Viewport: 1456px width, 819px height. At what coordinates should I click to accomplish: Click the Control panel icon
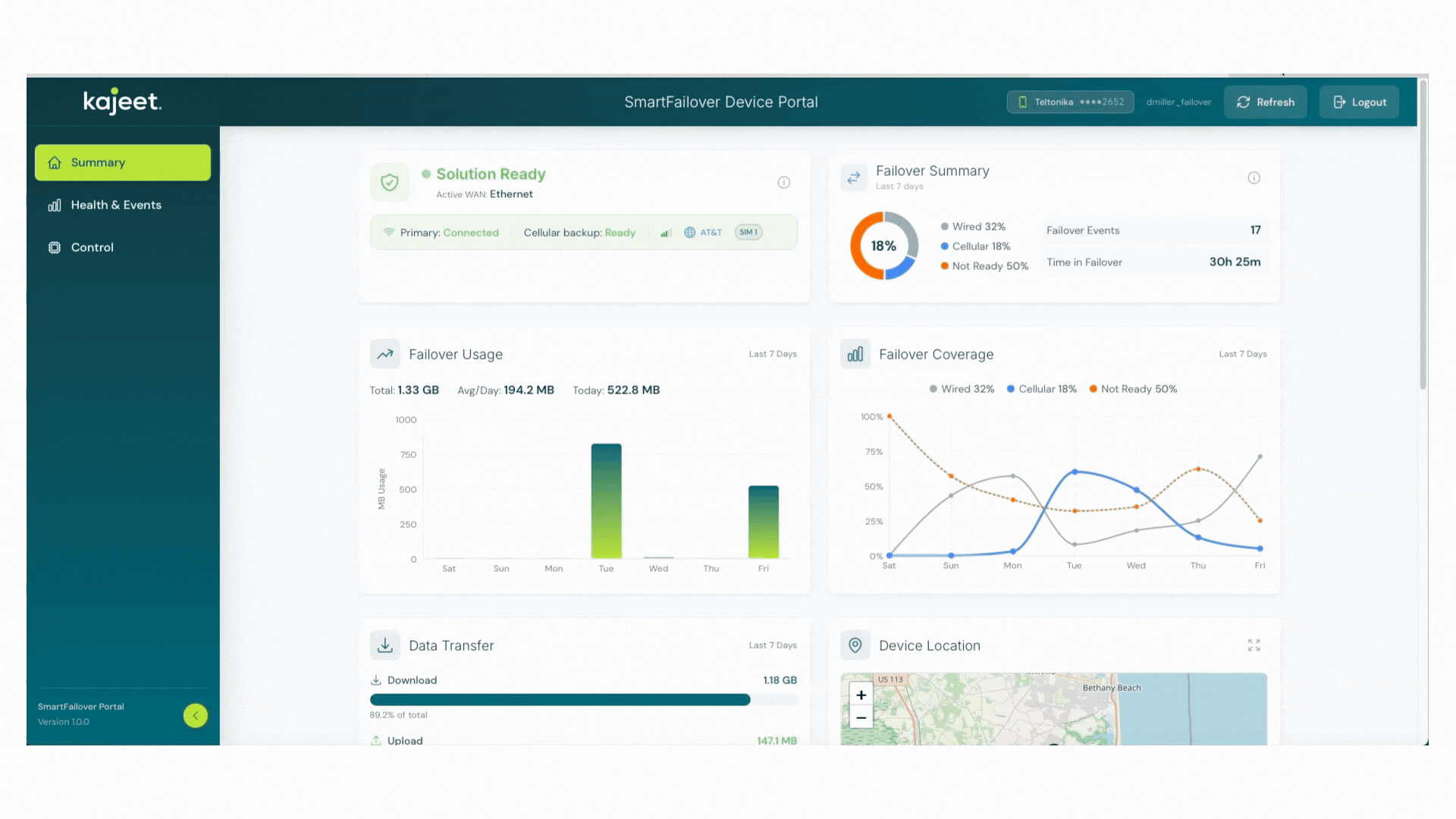point(54,247)
